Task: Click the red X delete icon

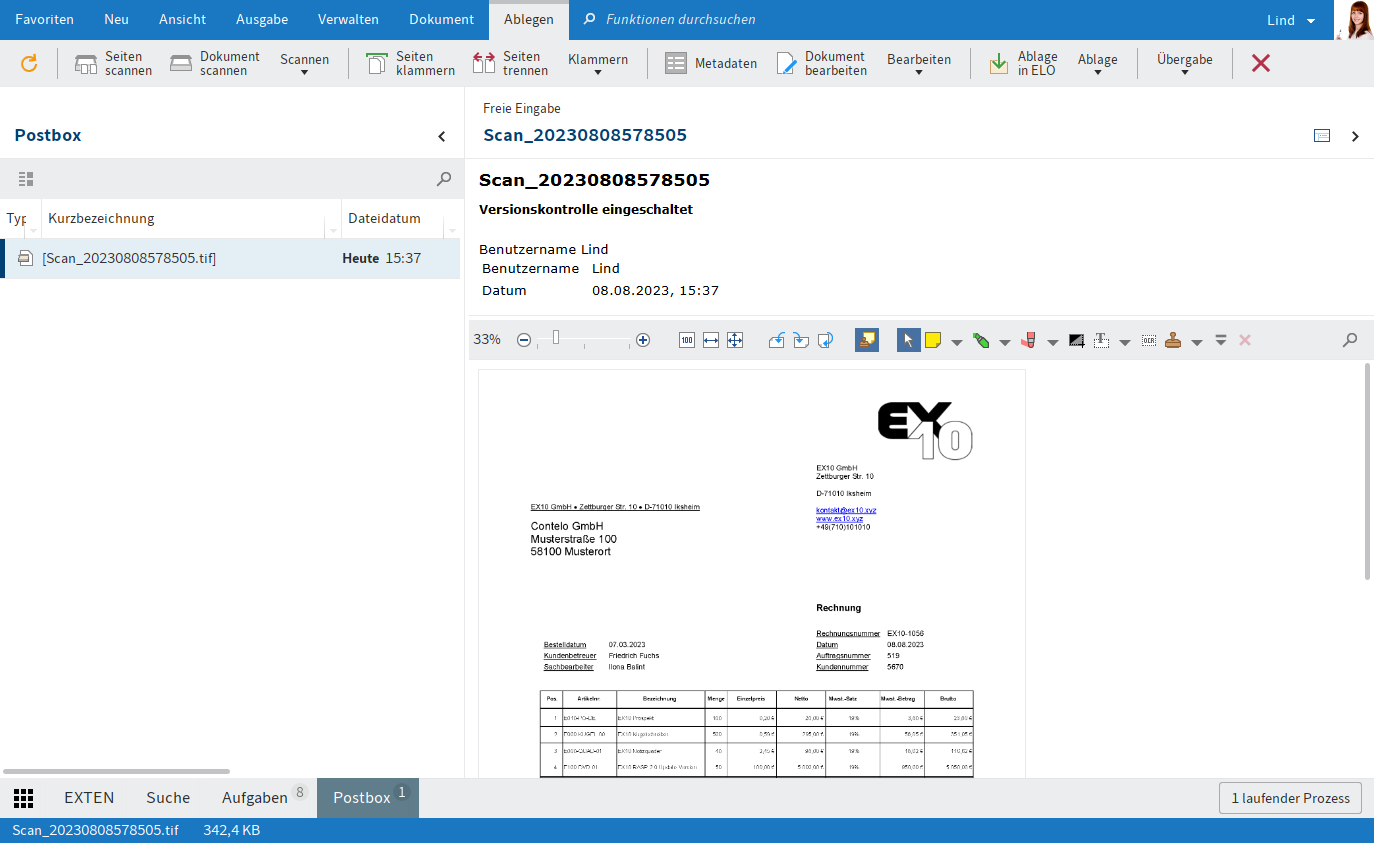Action: pyautogui.click(x=1261, y=64)
